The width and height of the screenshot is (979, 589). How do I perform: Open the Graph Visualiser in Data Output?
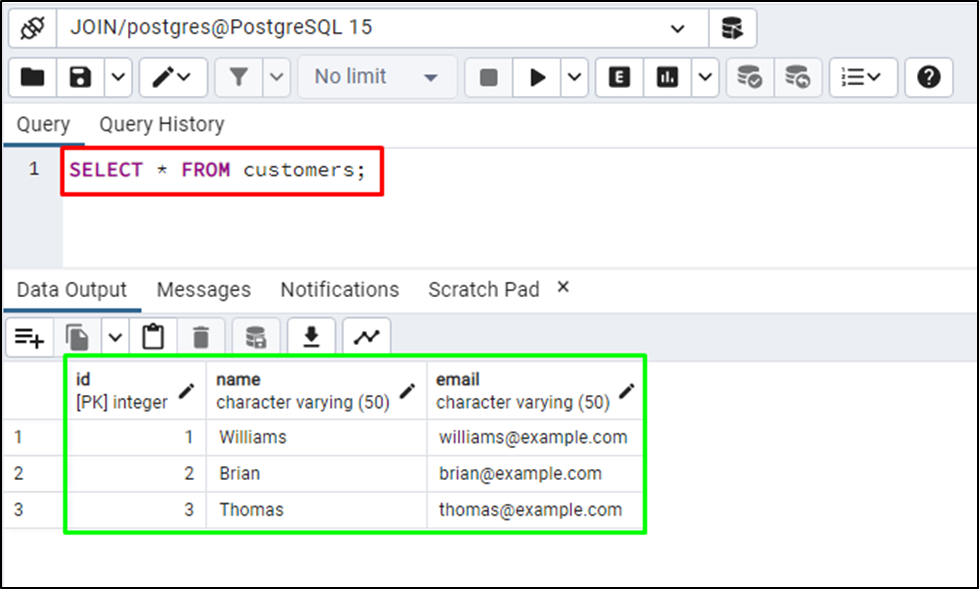pyautogui.click(x=367, y=337)
